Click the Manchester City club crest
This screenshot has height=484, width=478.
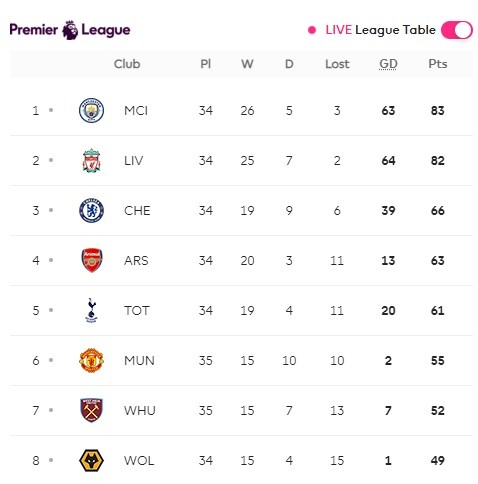pyautogui.click(x=91, y=110)
